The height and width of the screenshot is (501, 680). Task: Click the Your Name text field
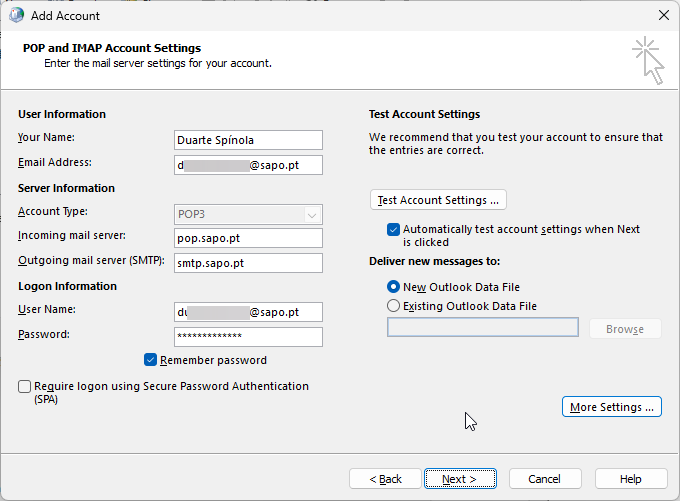(x=248, y=140)
